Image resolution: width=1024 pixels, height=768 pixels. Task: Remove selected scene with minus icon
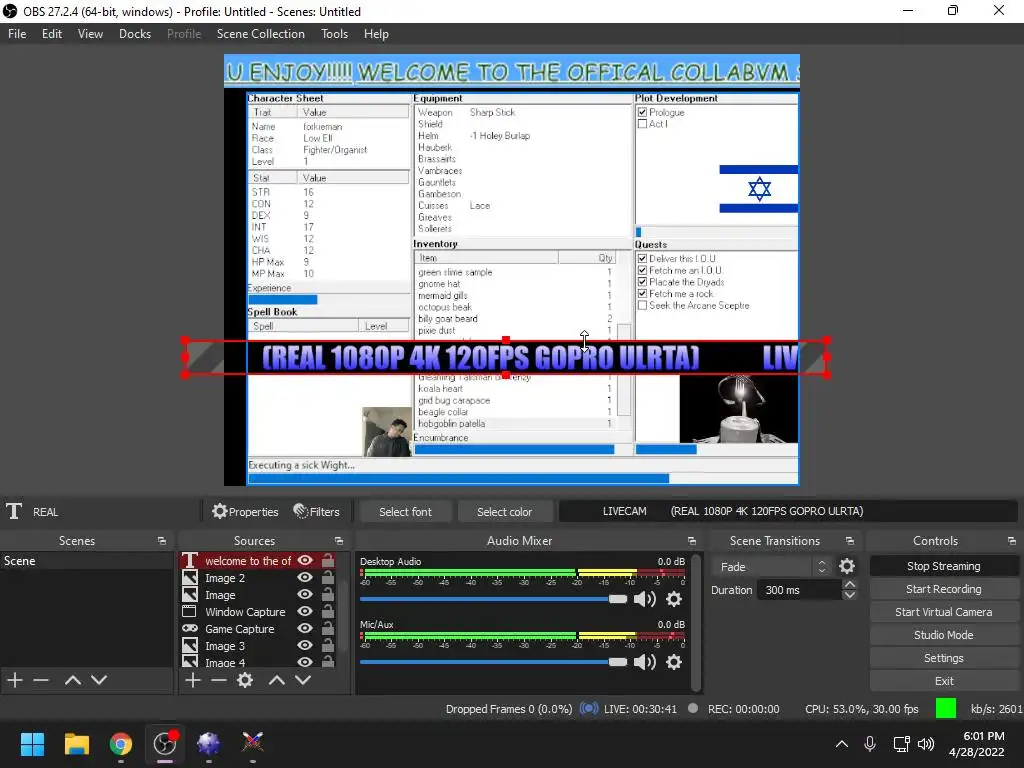[x=41, y=680]
